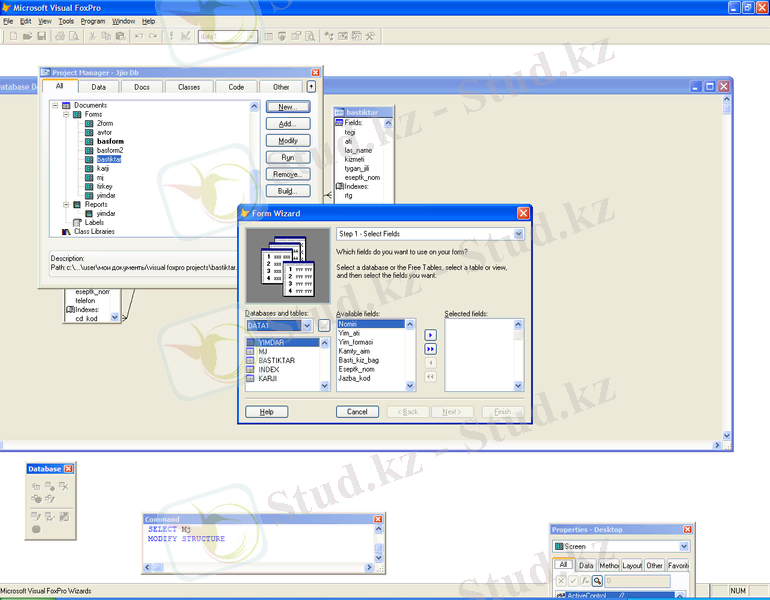
Task: Cancel the Form Wizard
Action: (x=357, y=412)
